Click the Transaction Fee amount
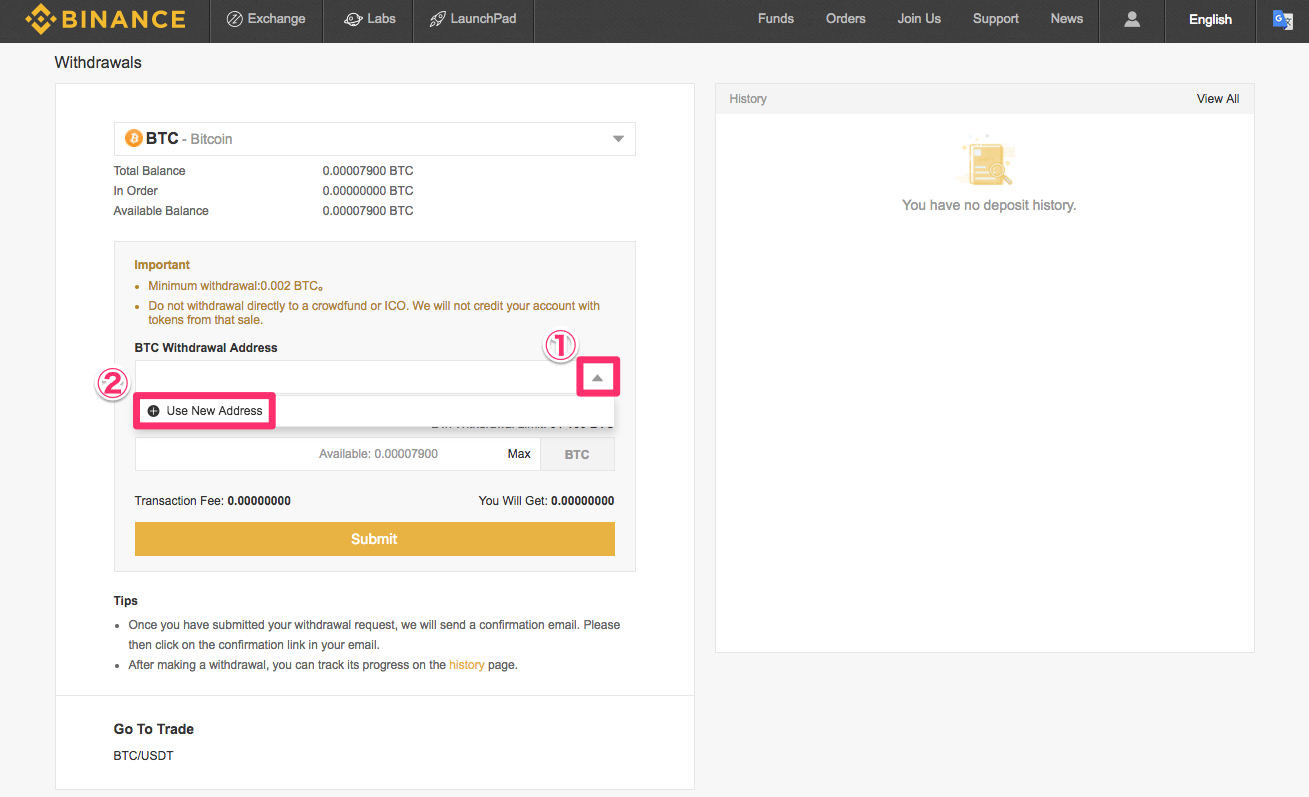The width and height of the screenshot is (1309, 797). (258, 501)
